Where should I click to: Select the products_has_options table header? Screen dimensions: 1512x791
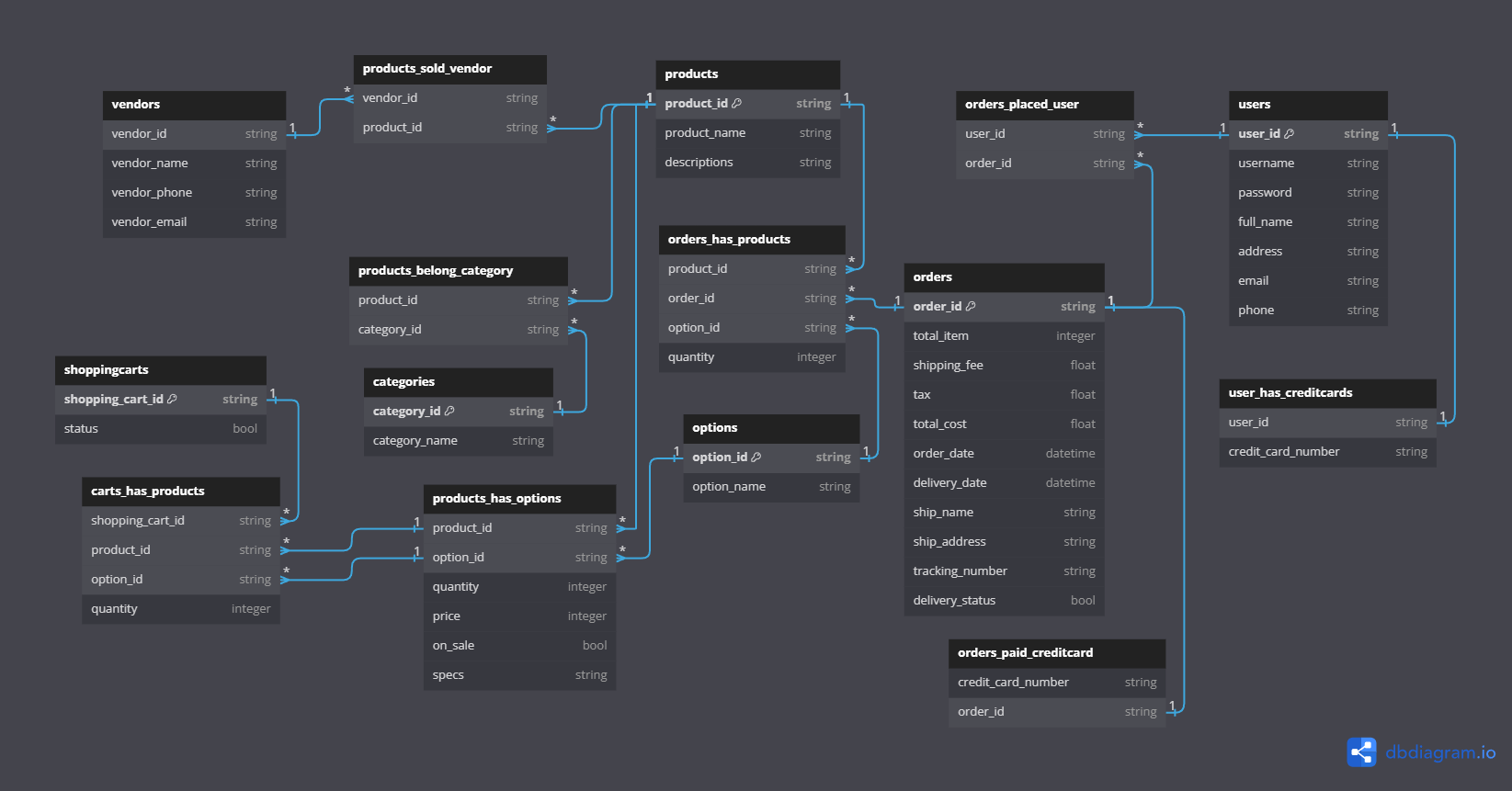coord(519,499)
